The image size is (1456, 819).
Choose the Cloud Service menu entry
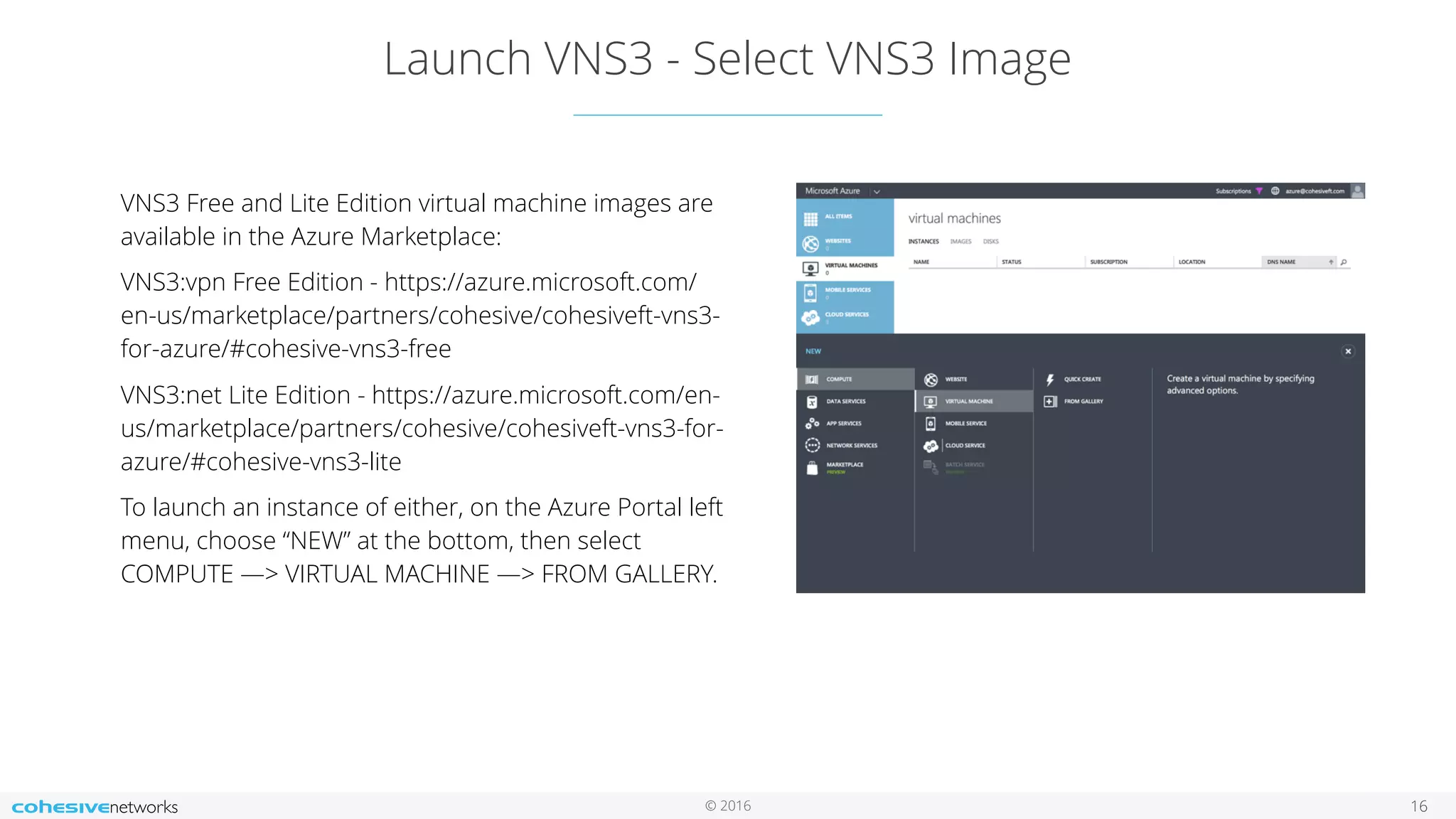[974, 446]
